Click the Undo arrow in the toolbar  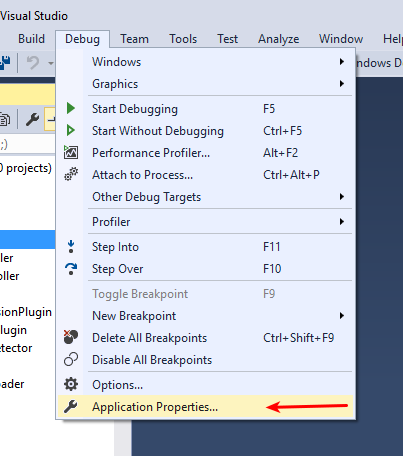click(33, 62)
